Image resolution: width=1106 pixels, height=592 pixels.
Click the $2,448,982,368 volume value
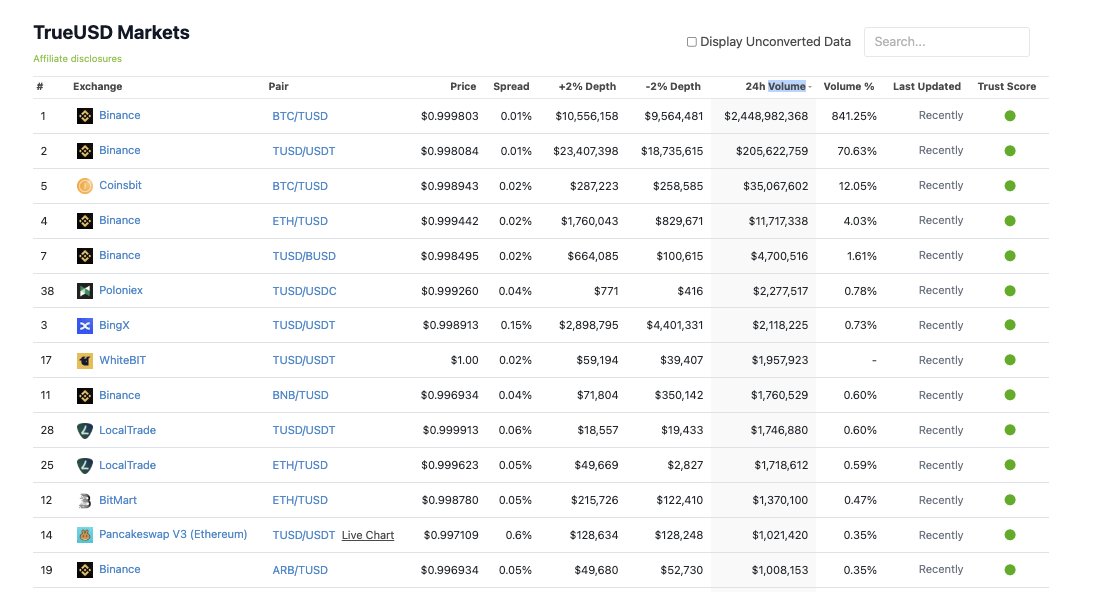(x=766, y=116)
